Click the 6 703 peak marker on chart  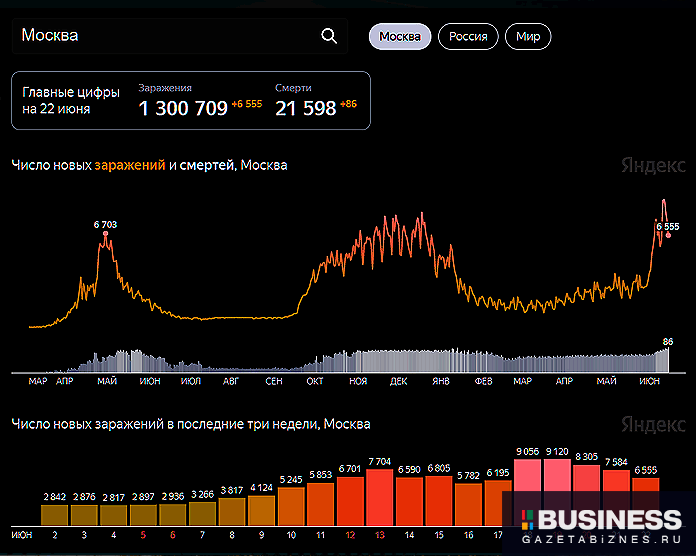point(105,233)
